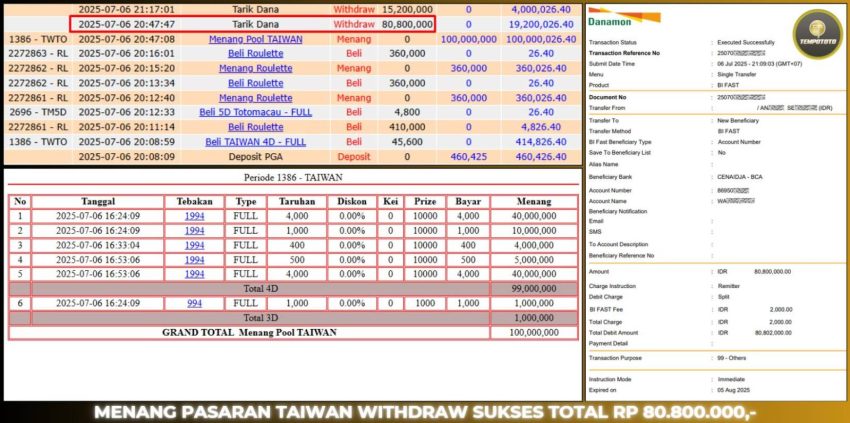Click 1994 link in bet row No 5
Screen dimensions: 850x423
(x=194, y=274)
